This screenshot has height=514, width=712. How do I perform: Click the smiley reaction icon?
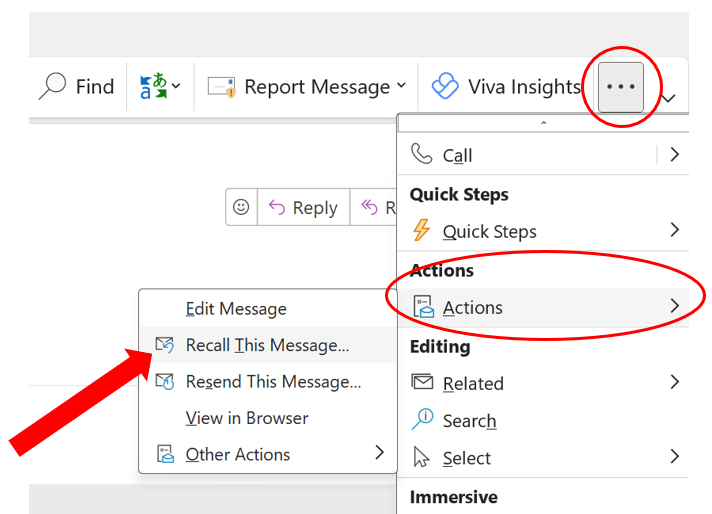point(241,207)
